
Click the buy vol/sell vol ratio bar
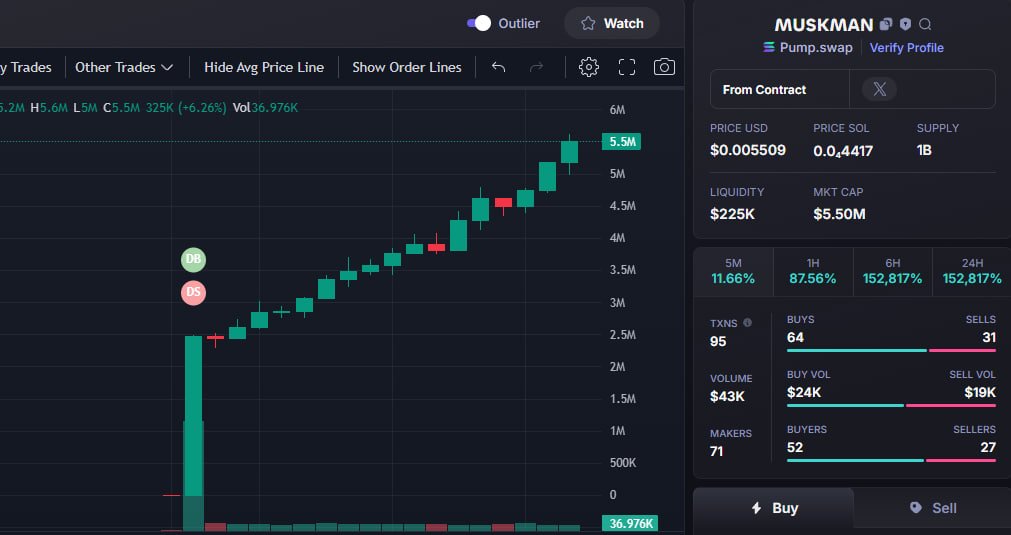(x=891, y=405)
